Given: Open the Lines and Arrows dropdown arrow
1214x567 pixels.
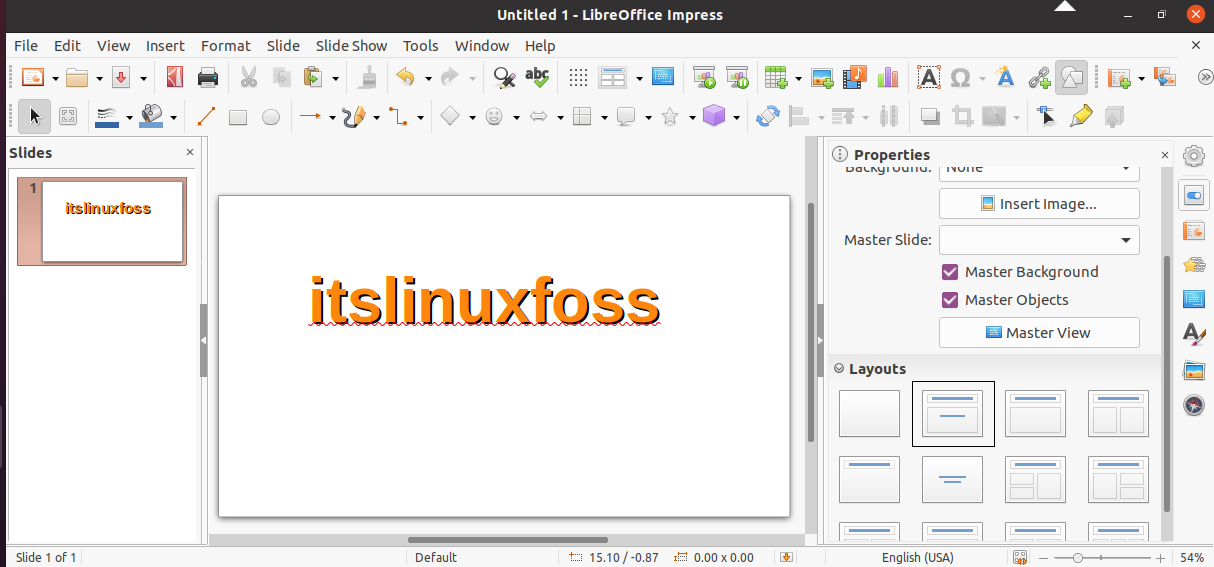Looking at the screenshot, I should [334, 118].
